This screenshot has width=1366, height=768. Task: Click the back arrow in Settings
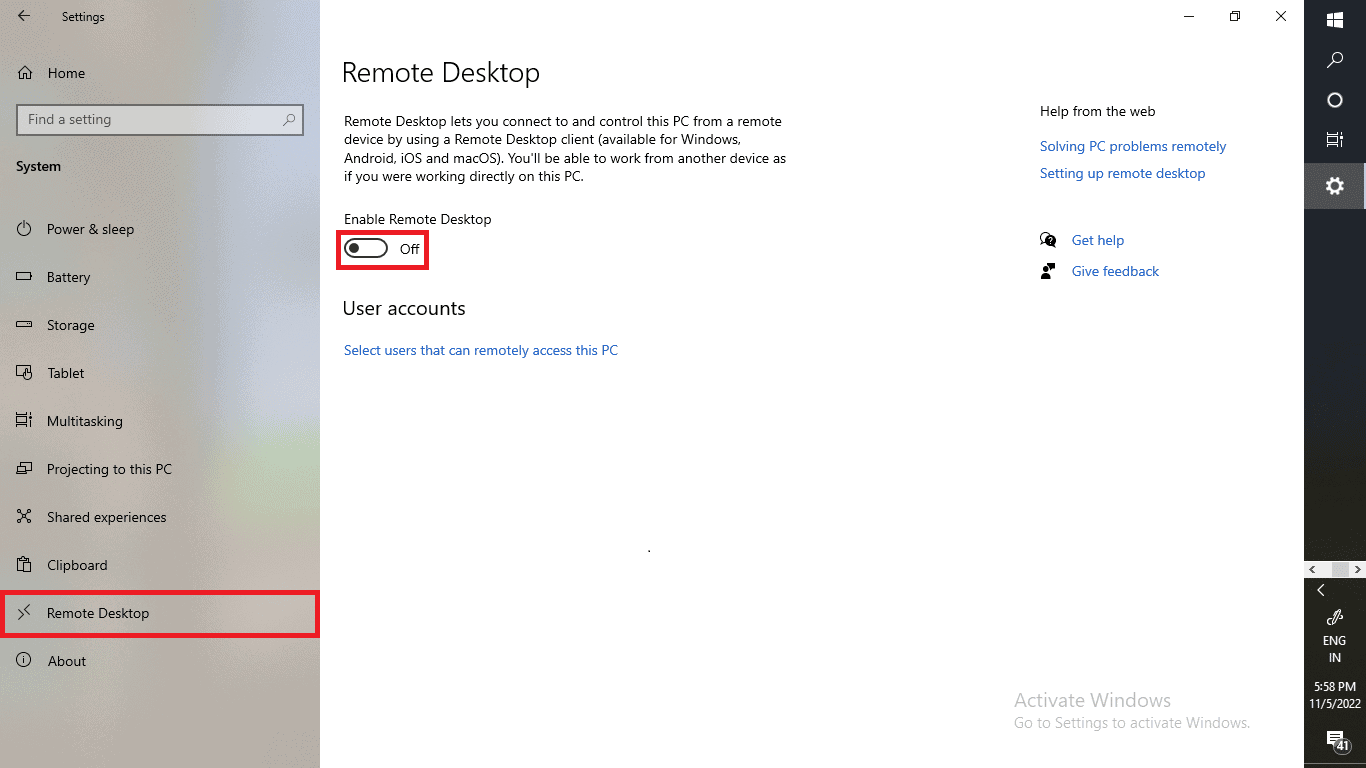tap(22, 16)
